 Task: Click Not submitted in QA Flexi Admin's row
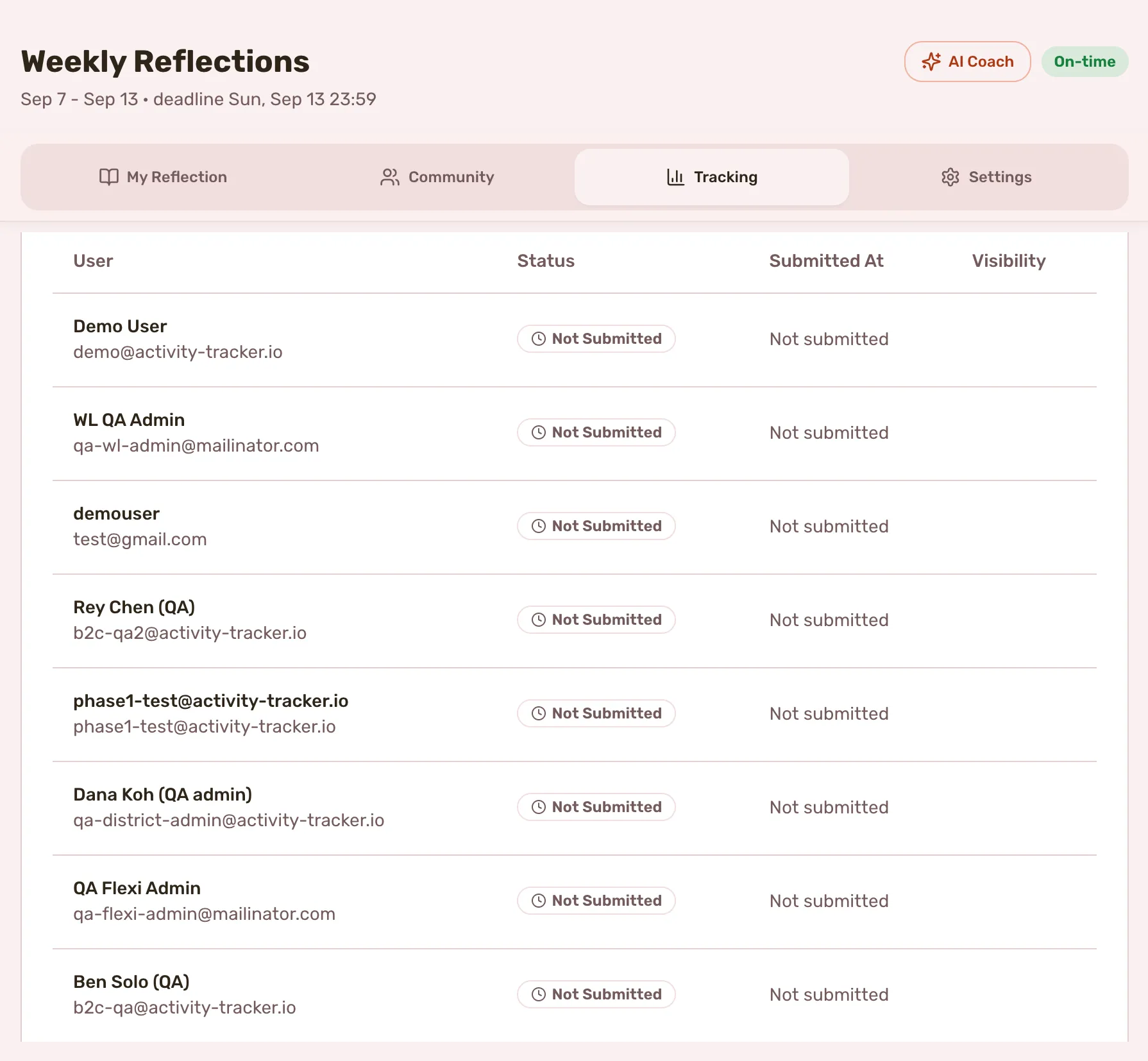pos(829,901)
